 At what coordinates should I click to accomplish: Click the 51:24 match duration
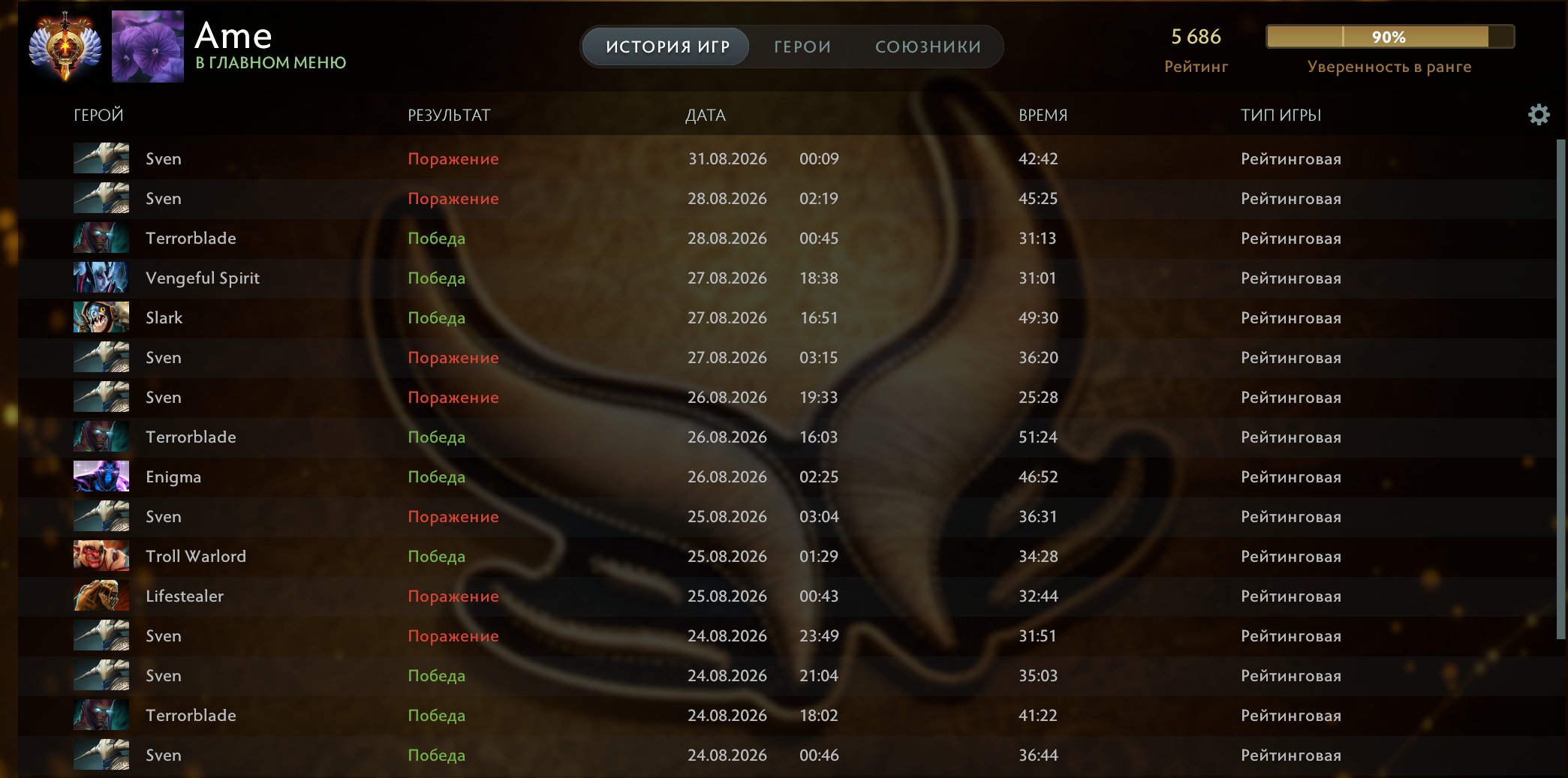point(1038,437)
